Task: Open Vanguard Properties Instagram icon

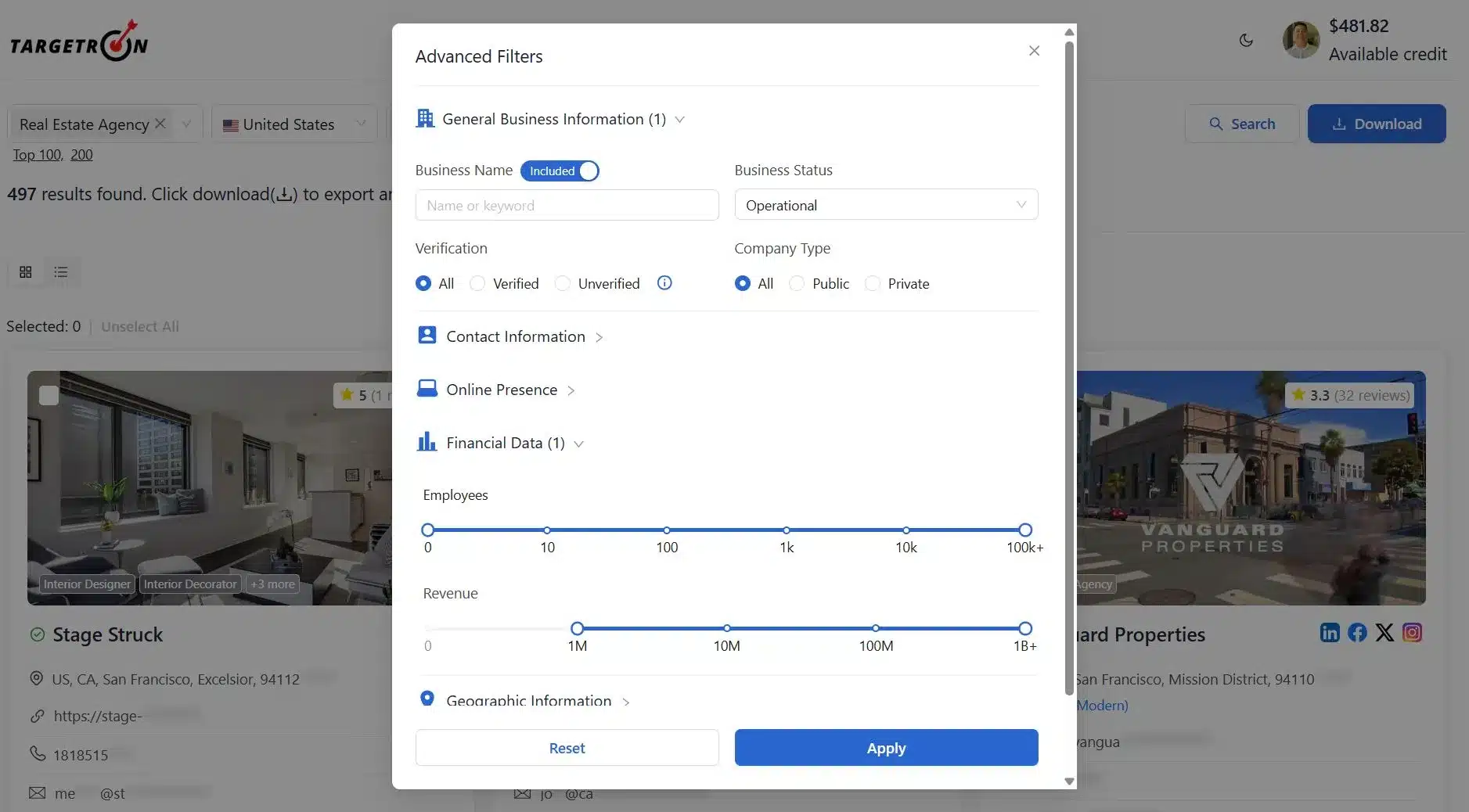Action: tap(1412, 633)
